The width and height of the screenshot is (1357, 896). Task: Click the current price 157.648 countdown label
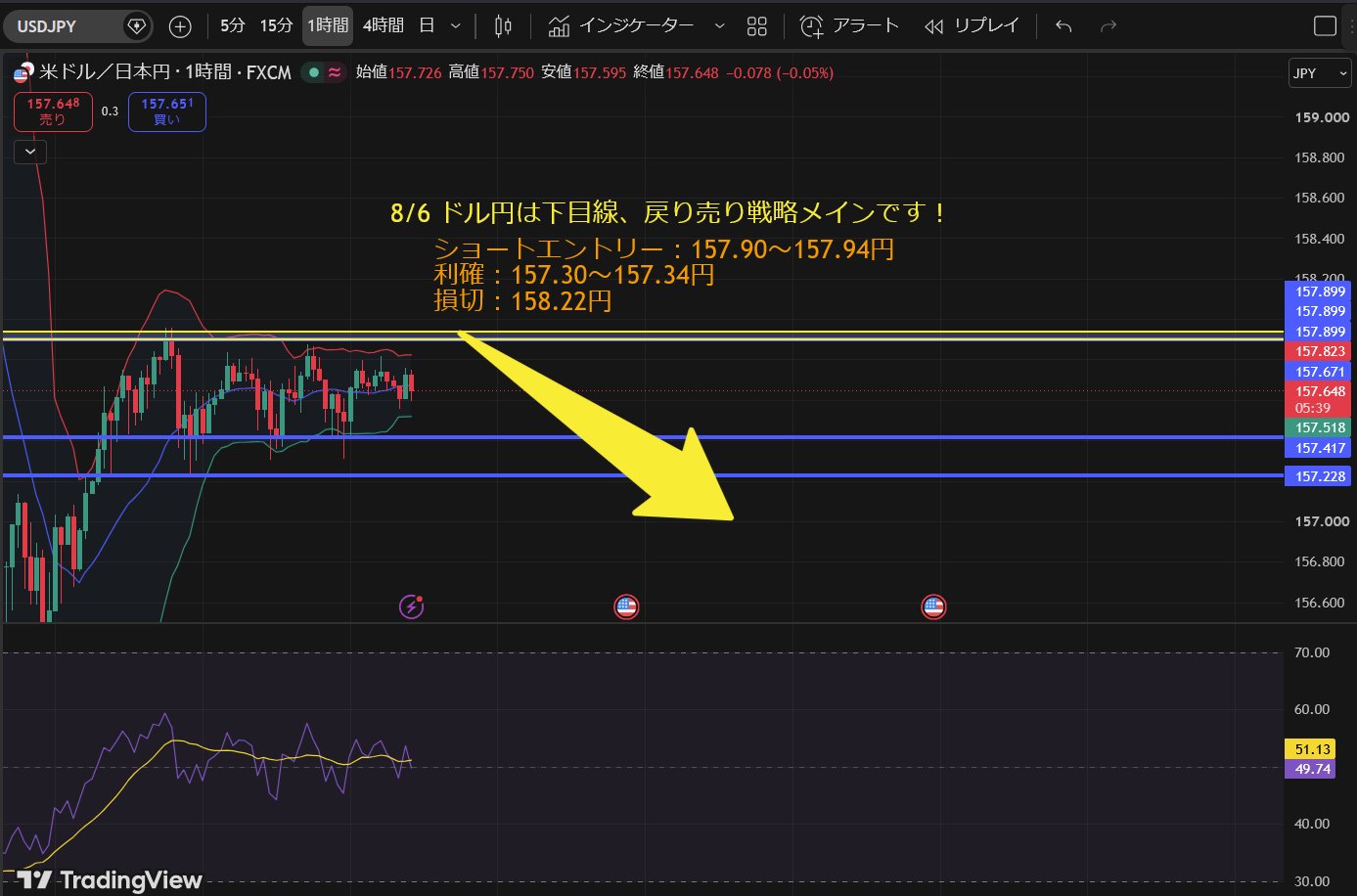pyautogui.click(x=1320, y=399)
